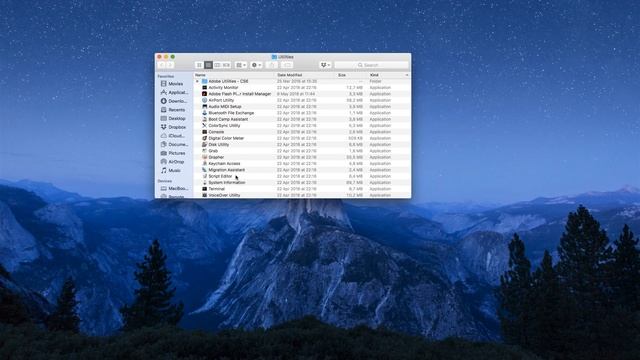Switch to list view in Finder toolbar
Image resolution: width=640 pixels, height=360 pixels.
pyautogui.click(x=208, y=65)
